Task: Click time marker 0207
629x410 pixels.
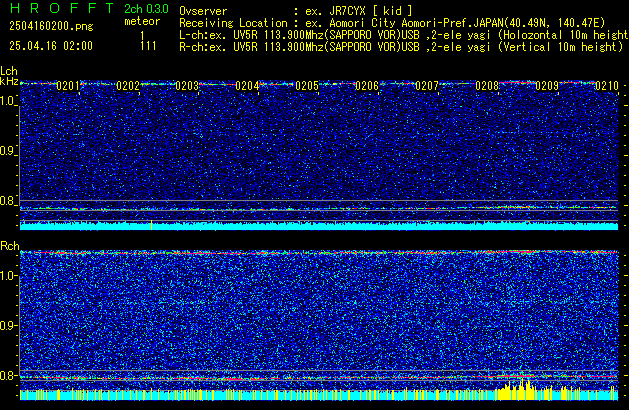Action: [427, 86]
